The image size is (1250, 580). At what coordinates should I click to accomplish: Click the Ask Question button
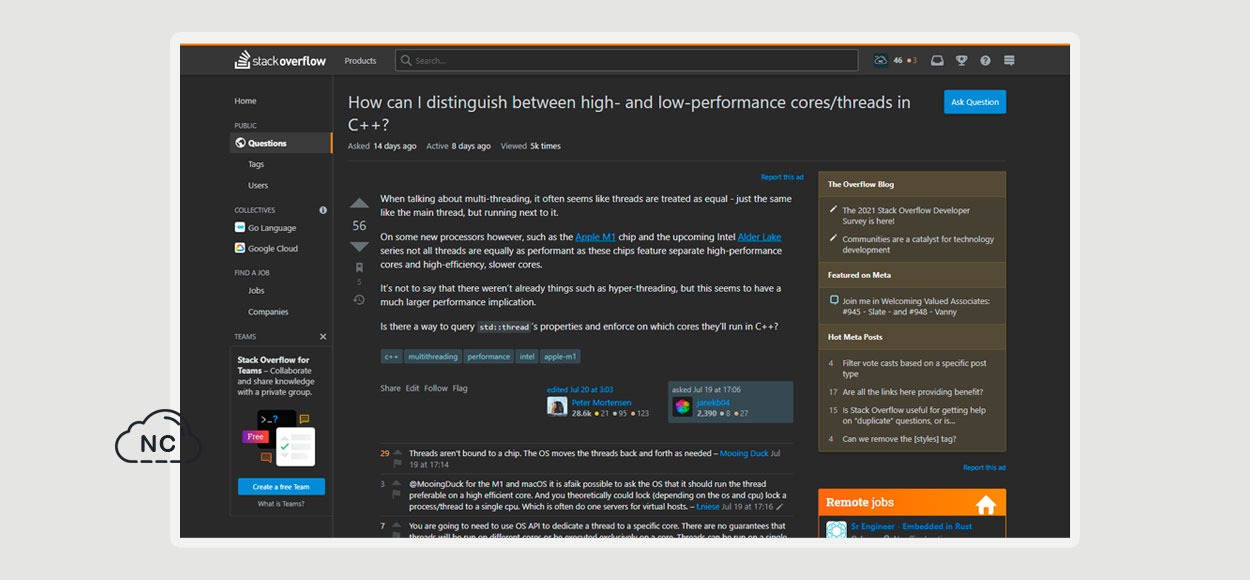(x=975, y=102)
